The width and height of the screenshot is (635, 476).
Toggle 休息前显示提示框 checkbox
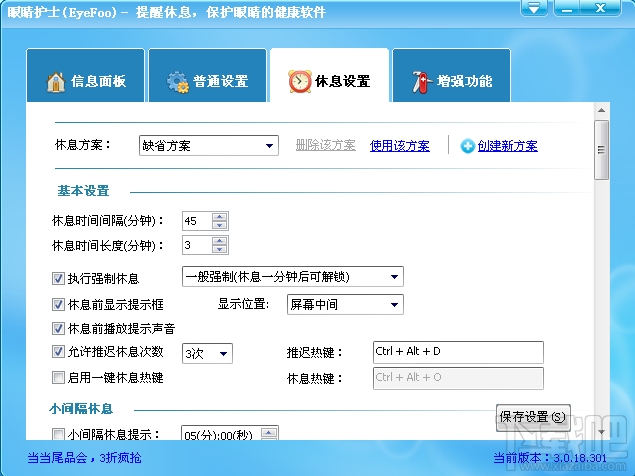point(58,304)
